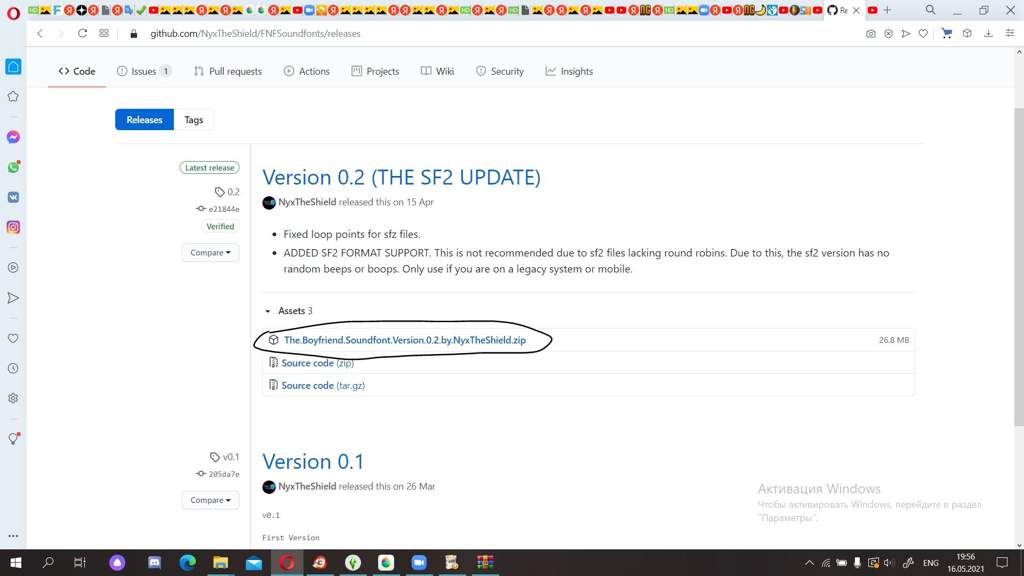Open the heart bookmark icon in address bar
Viewport: 1024px width, 576px height.
(923, 34)
